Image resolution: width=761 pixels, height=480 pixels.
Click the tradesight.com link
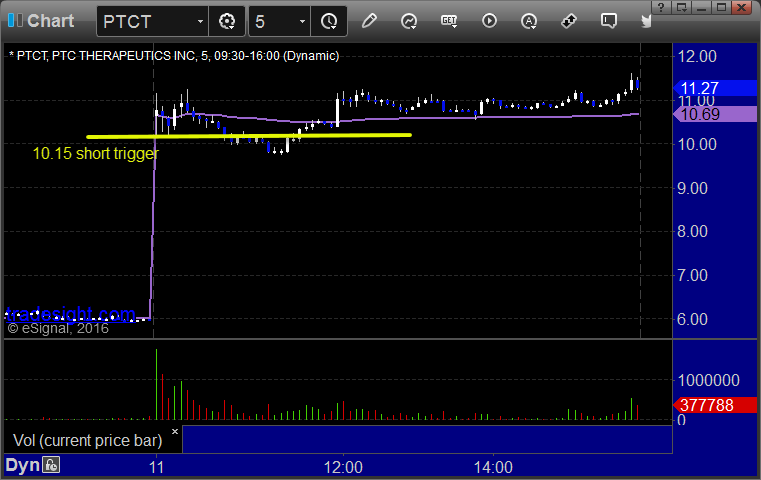pyautogui.click(x=71, y=314)
